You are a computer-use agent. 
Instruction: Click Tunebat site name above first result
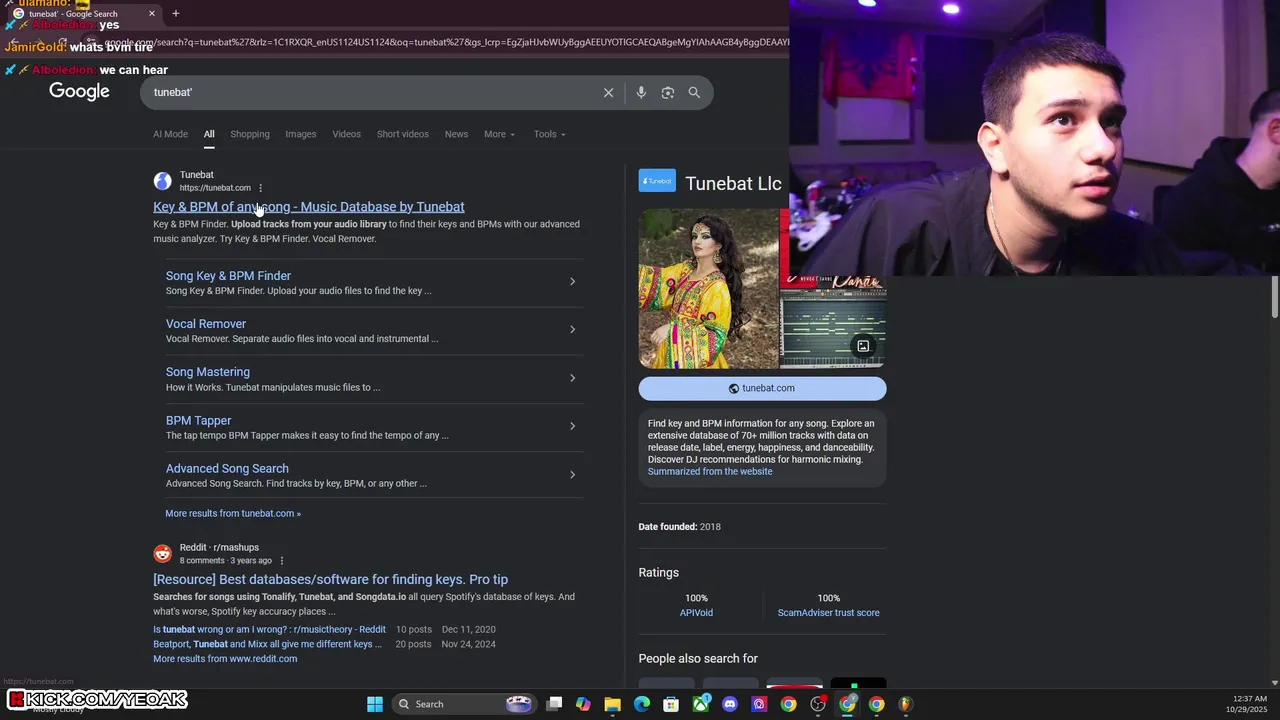point(197,175)
